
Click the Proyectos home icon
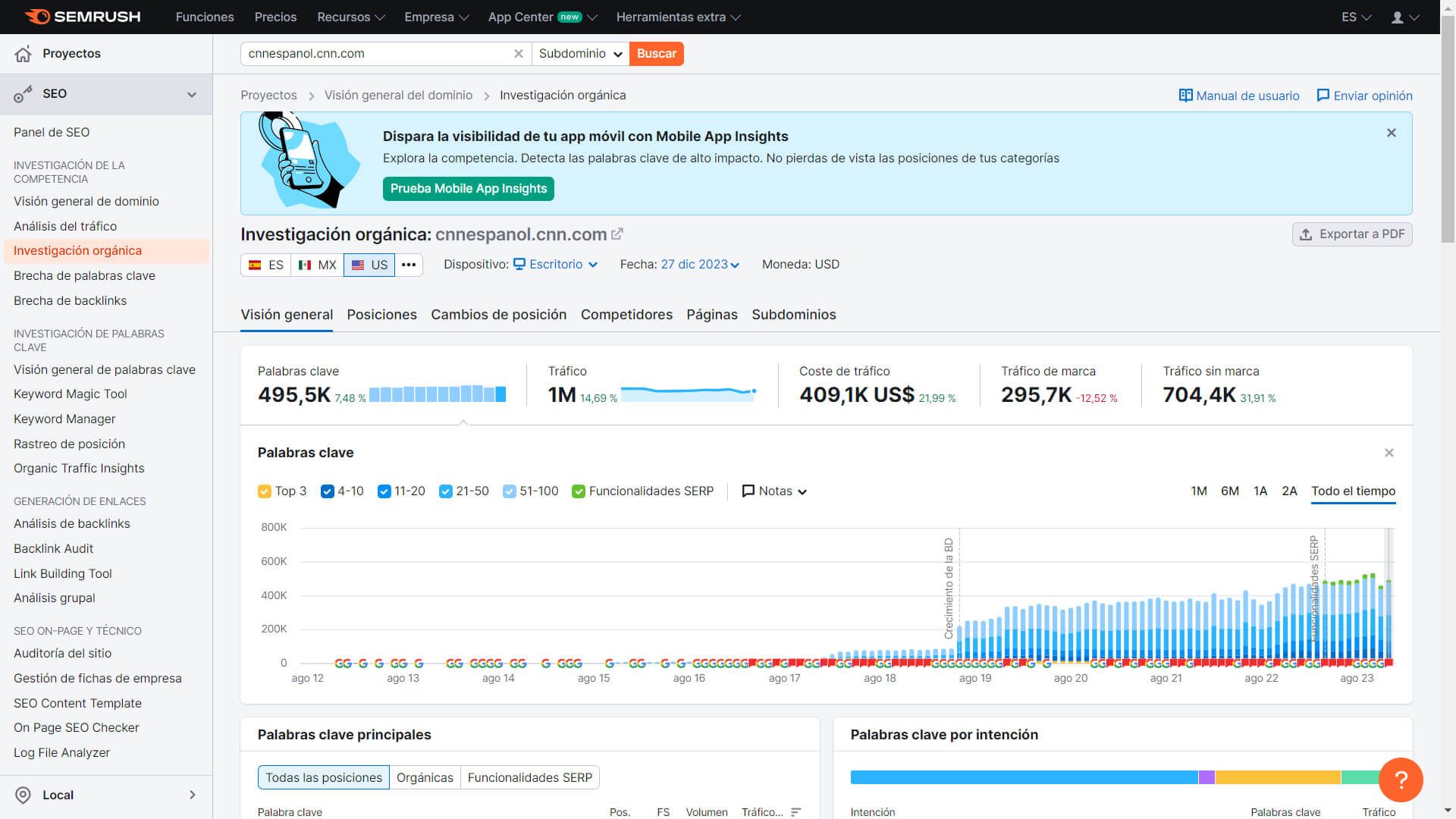click(x=24, y=54)
